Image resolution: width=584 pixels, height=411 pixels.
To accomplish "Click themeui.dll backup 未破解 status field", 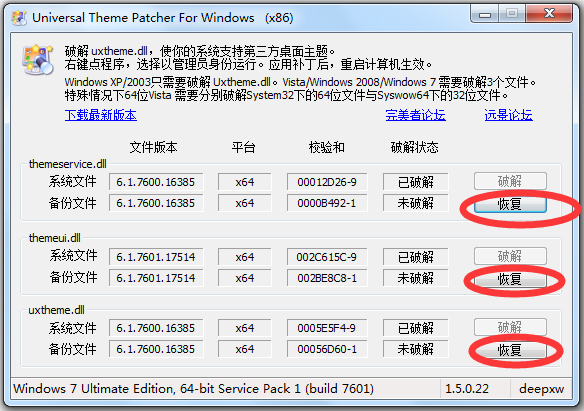I will pyautogui.click(x=416, y=278).
